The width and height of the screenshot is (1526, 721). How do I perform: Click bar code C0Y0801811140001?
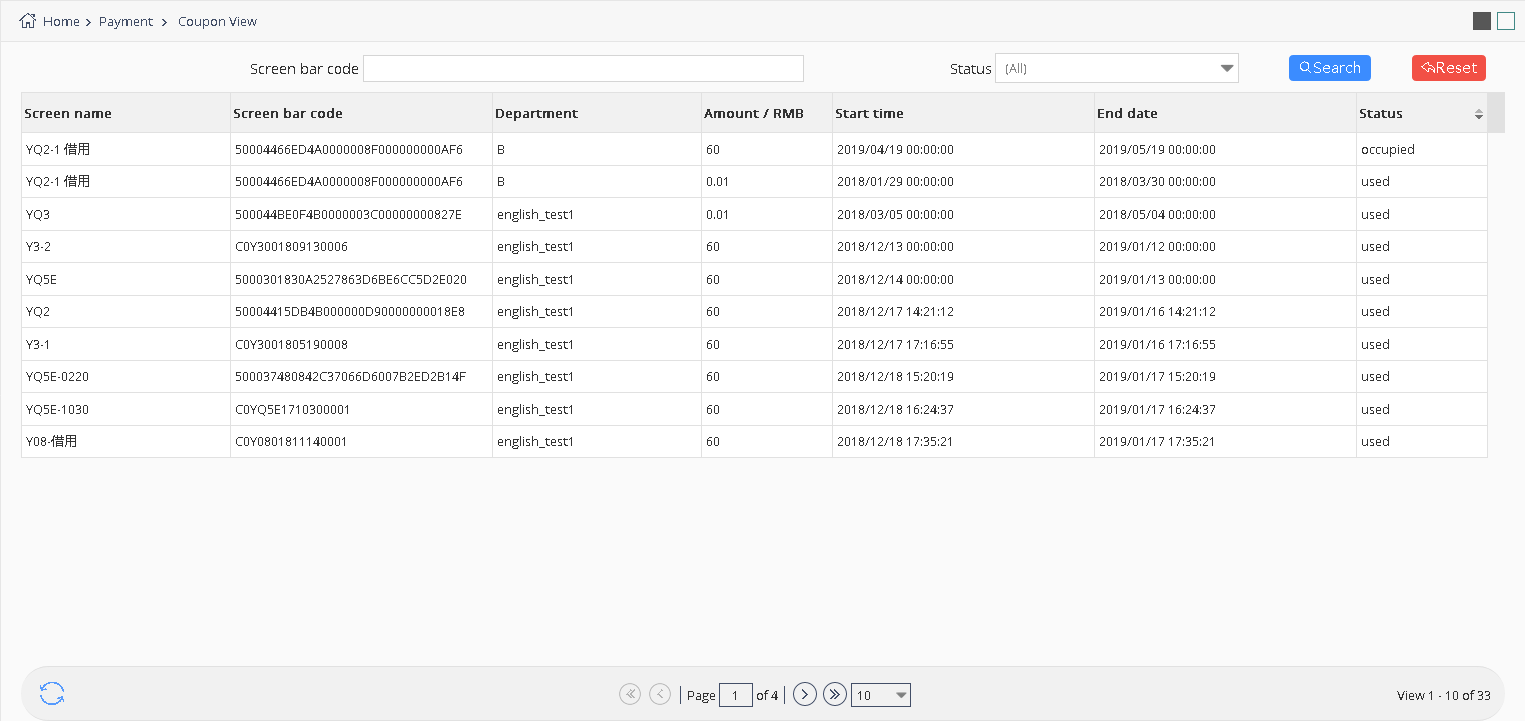pyautogui.click(x=291, y=442)
